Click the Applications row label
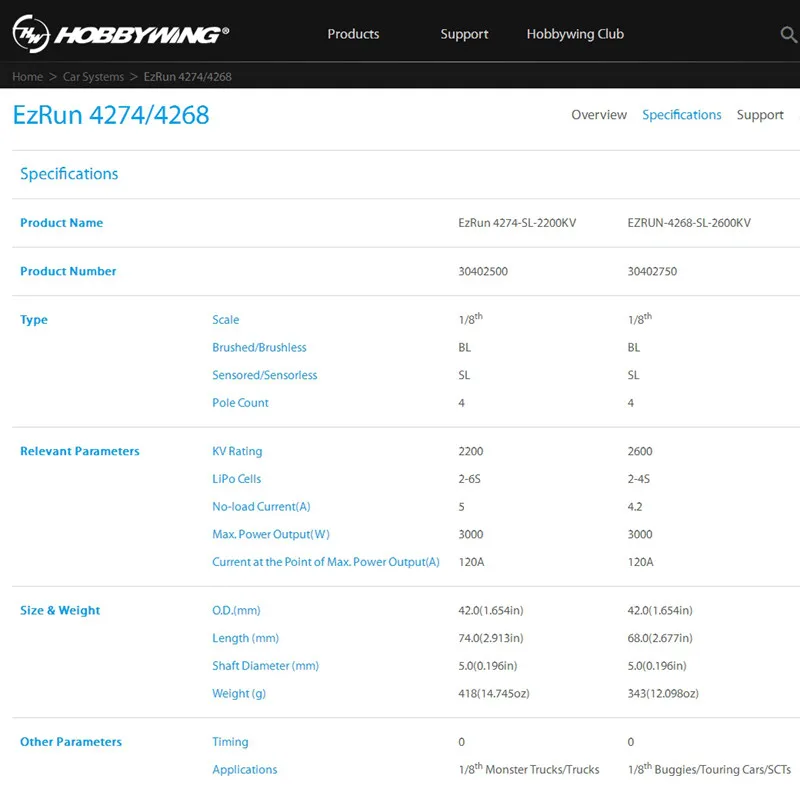 244,770
